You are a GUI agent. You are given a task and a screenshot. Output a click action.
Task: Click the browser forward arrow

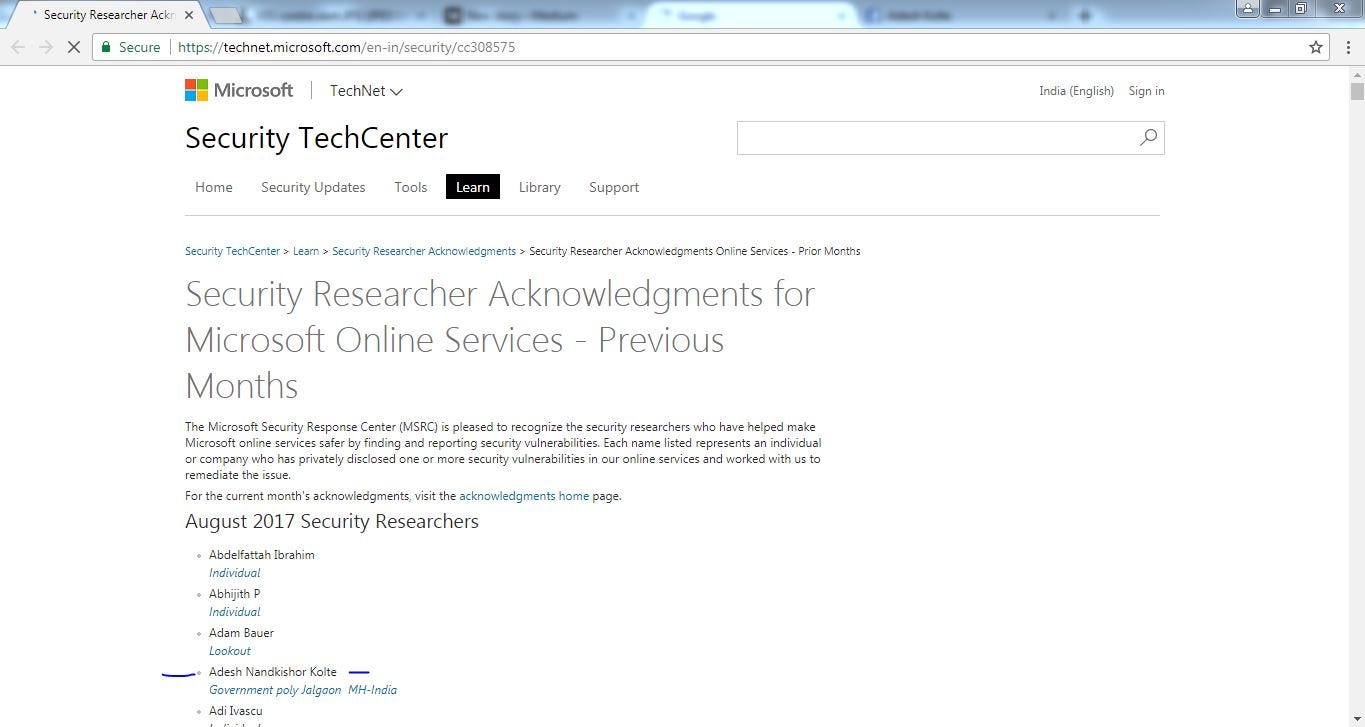[x=46, y=47]
